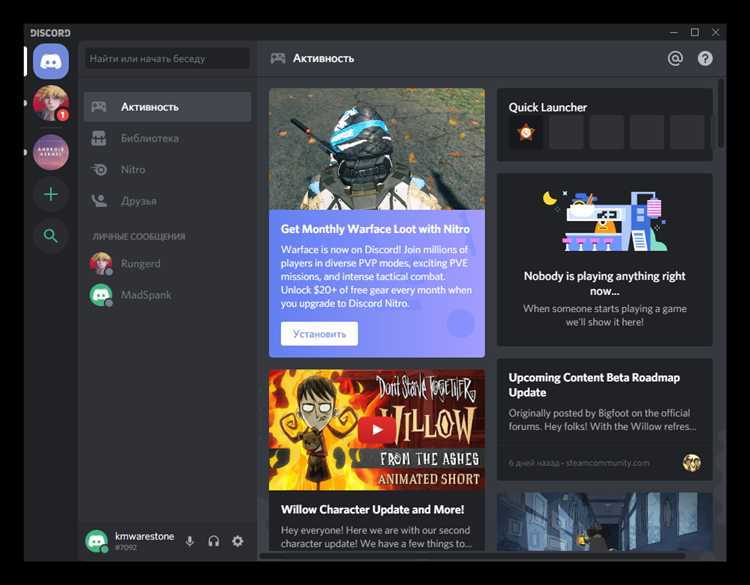Viewport: 750px width, 585px height.
Task: Click the Друзья friends icon
Action: pyautogui.click(x=99, y=200)
